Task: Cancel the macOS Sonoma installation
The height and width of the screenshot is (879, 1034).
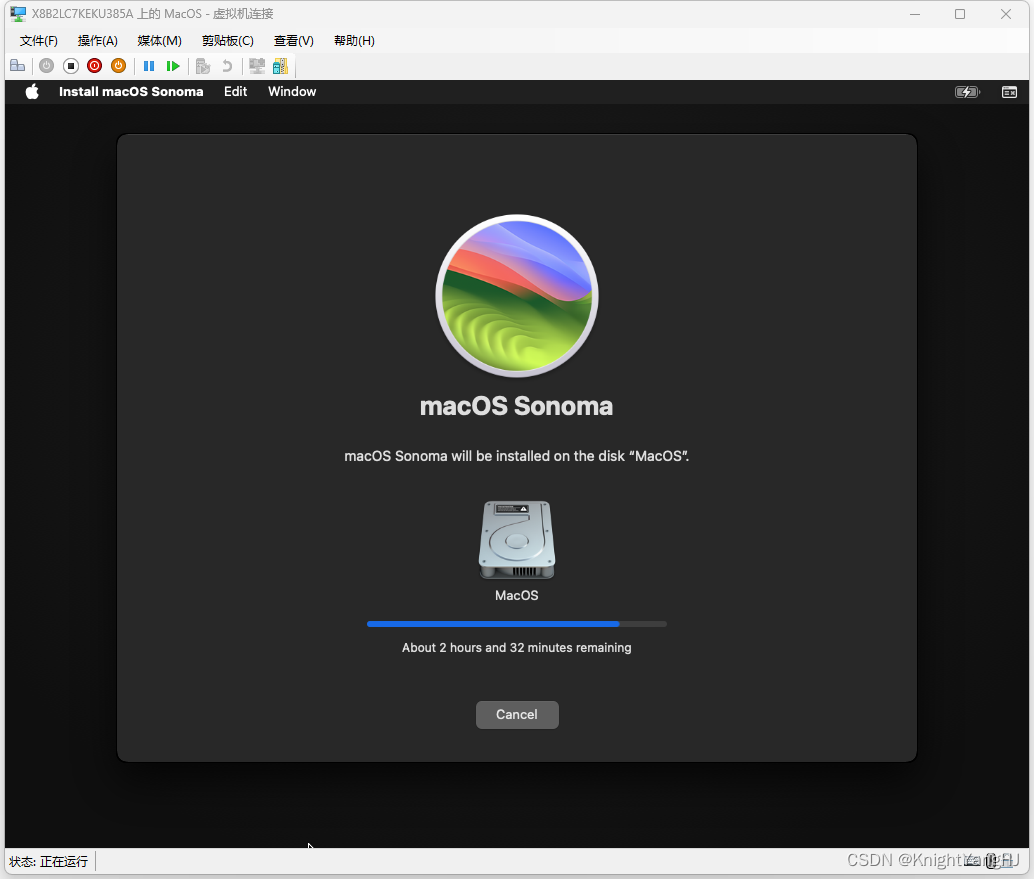Action: (x=516, y=714)
